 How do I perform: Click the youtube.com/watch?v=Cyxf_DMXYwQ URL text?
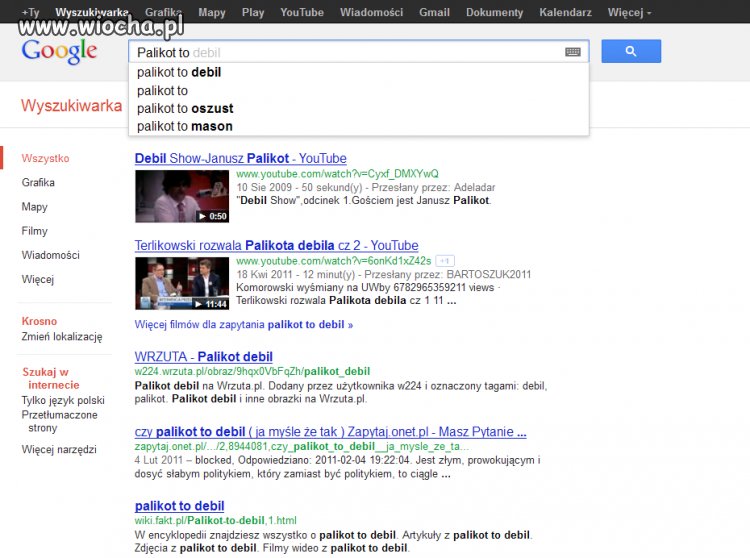[x=337, y=174]
